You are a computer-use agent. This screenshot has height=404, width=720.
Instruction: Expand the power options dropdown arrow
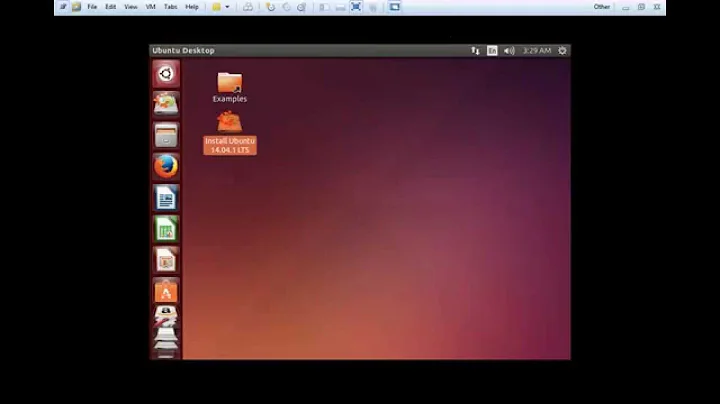pyautogui.click(x=227, y=7)
